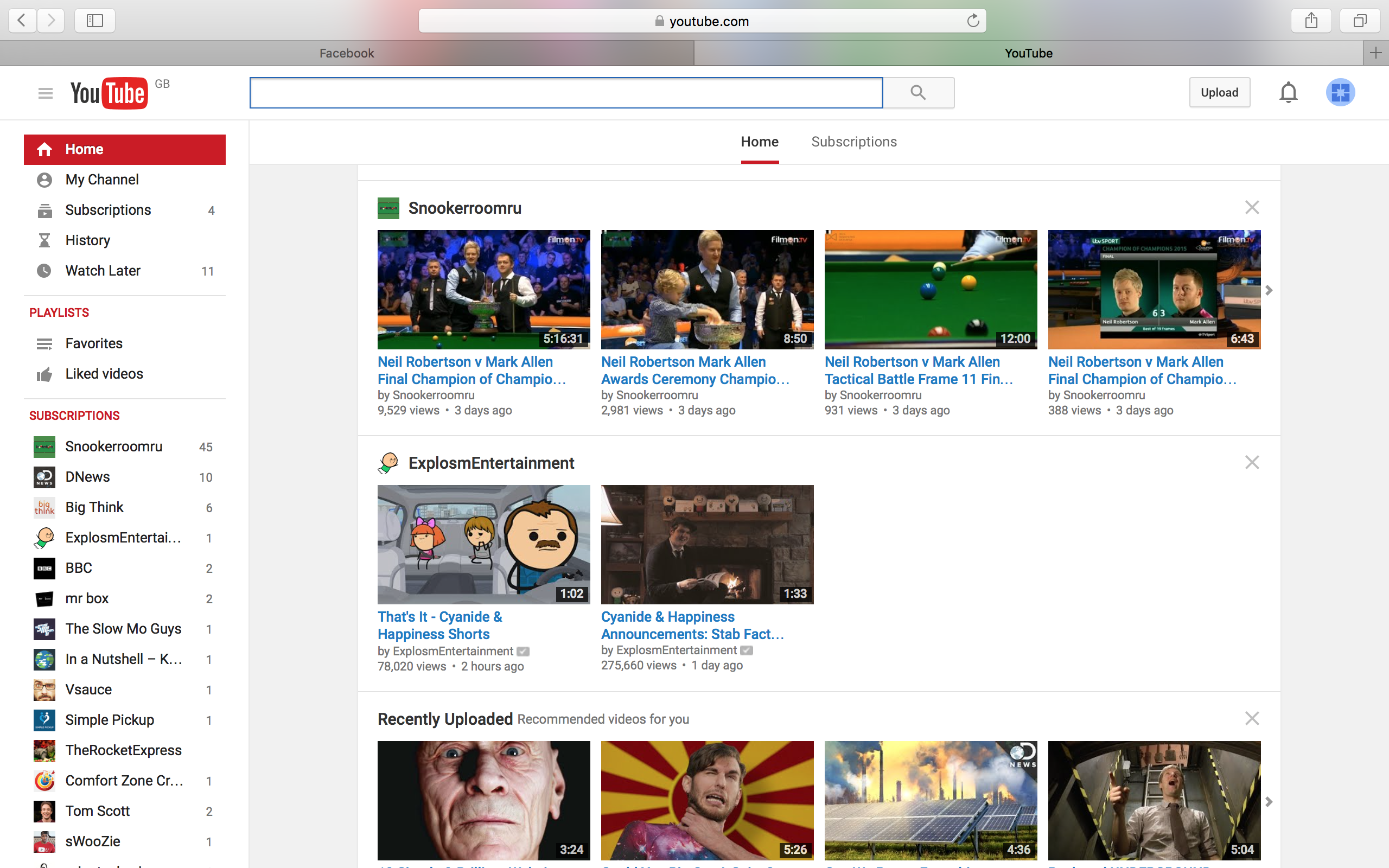Play the 5:04 recommended video thumbnail
This screenshot has height=868, width=1389.
[1154, 800]
